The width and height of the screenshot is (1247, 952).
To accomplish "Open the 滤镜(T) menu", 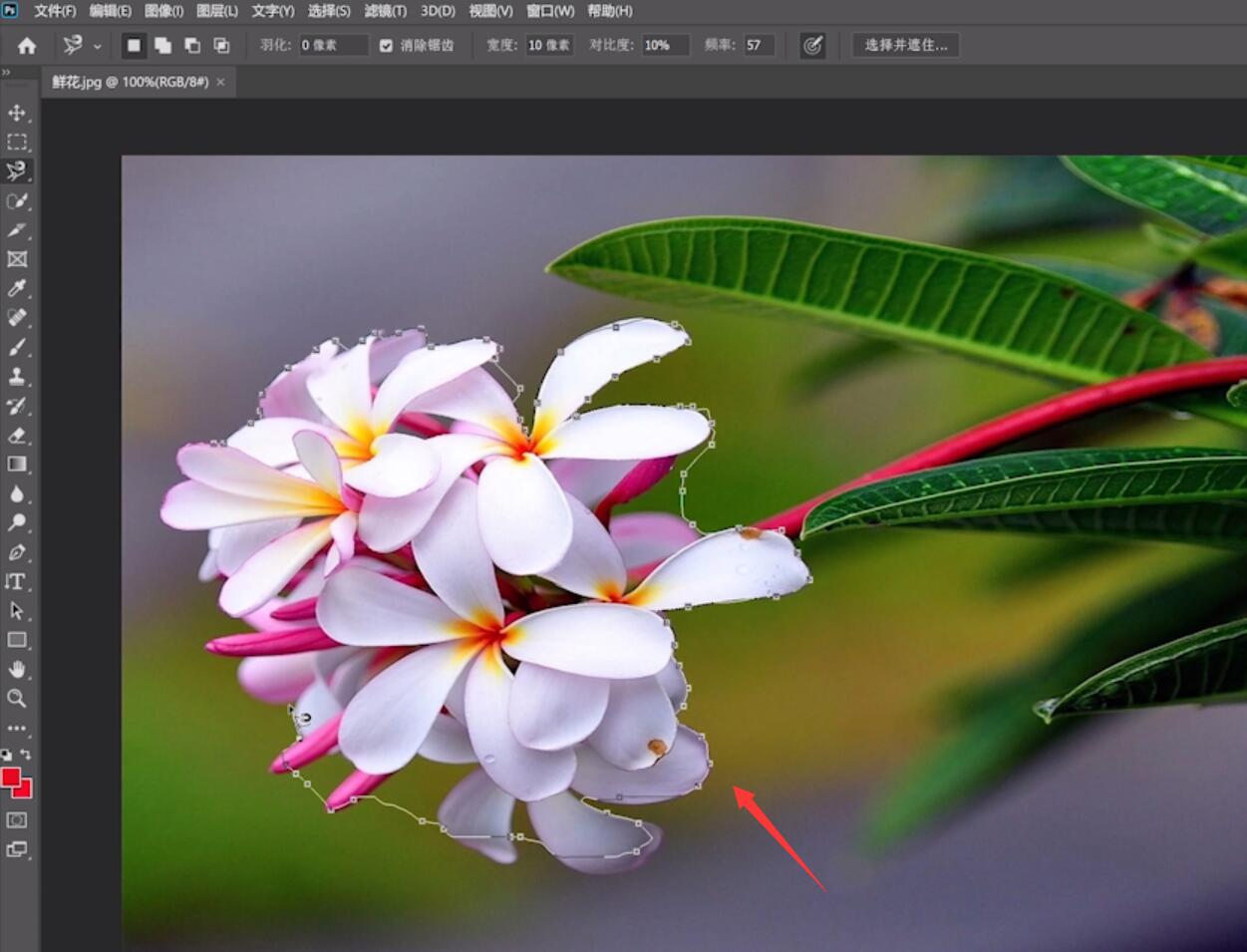I will click(386, 11).
